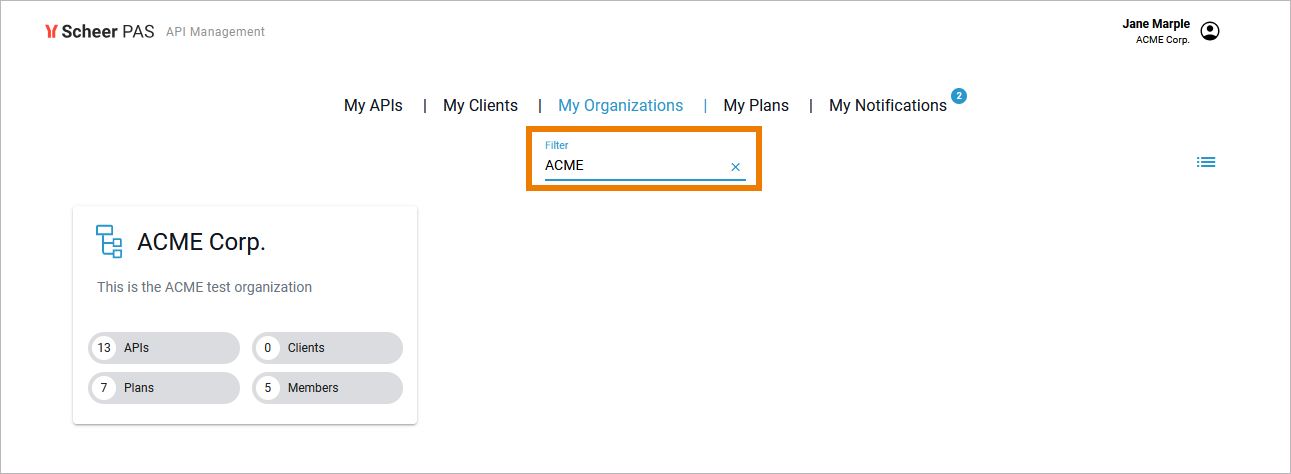Click the Jane Marple user name
This screenshot has height=474, width=1291.
1155,24
